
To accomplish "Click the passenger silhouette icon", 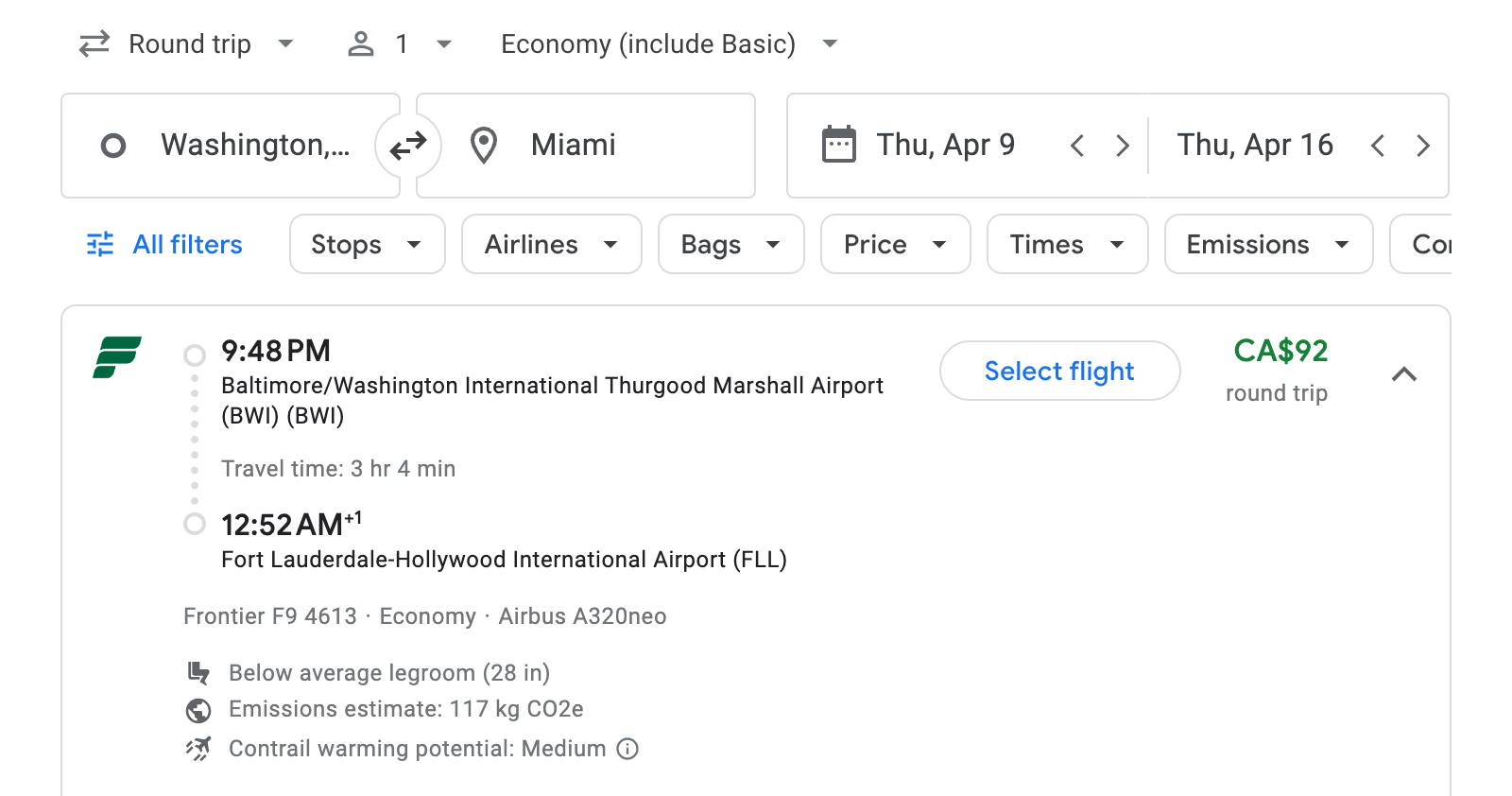I will (360, 43).
